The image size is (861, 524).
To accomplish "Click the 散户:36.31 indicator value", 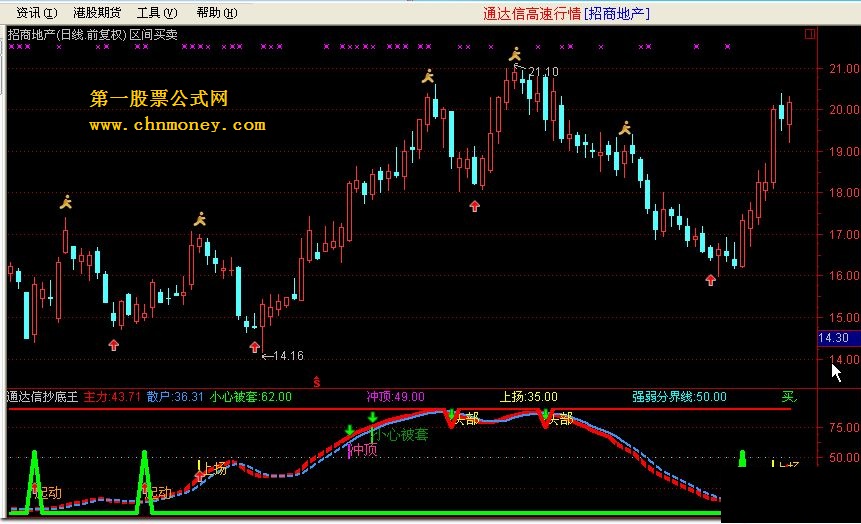I will (x=175, y=397).
